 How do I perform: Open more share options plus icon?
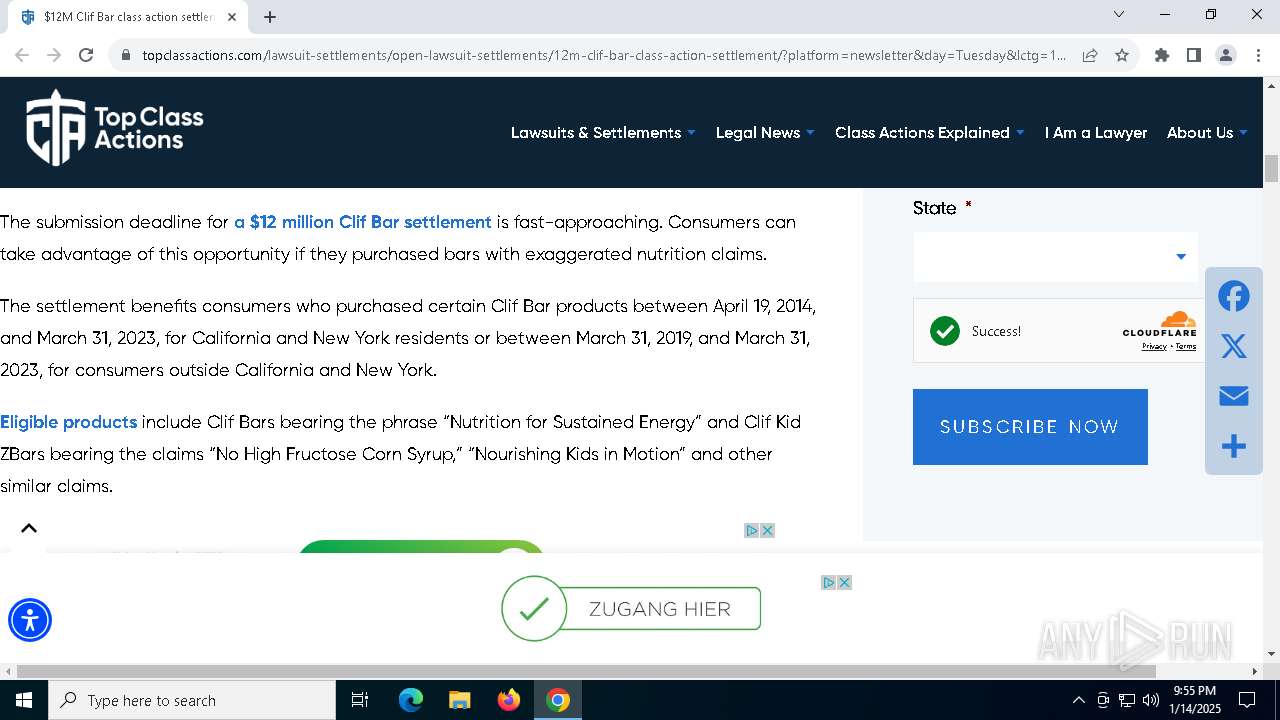pos(1234,446)
